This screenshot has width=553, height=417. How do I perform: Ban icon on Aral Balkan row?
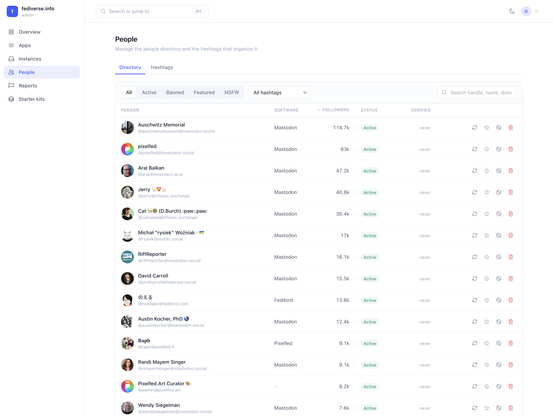[x=498, y=170]
